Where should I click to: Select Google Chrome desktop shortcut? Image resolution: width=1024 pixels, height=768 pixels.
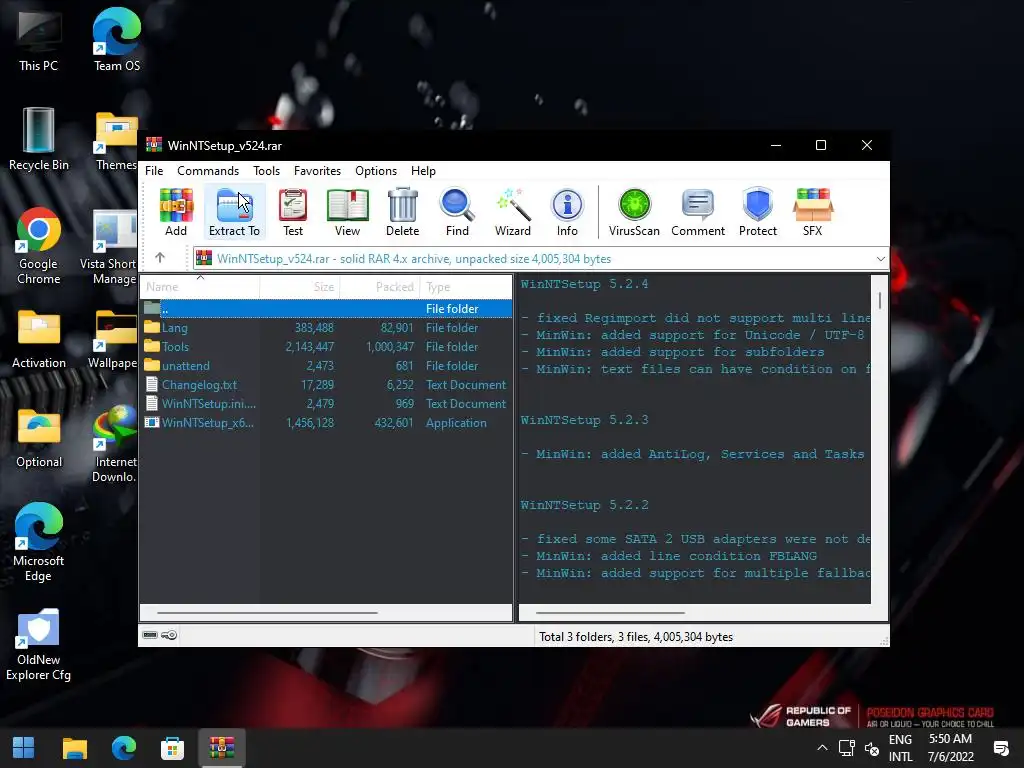(39, 246)
